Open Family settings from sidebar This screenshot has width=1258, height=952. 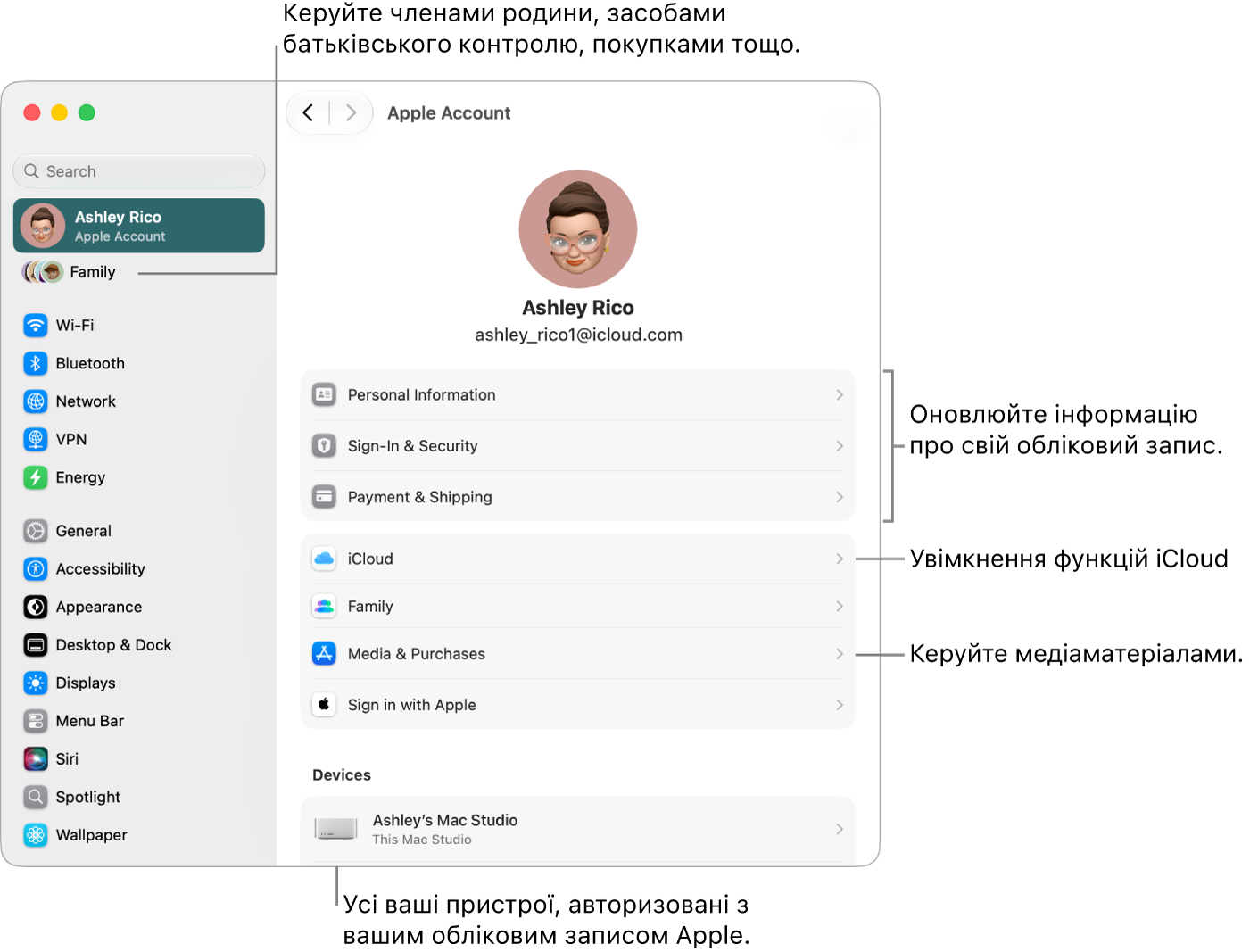pyautogui.click(x=139, y=272)
